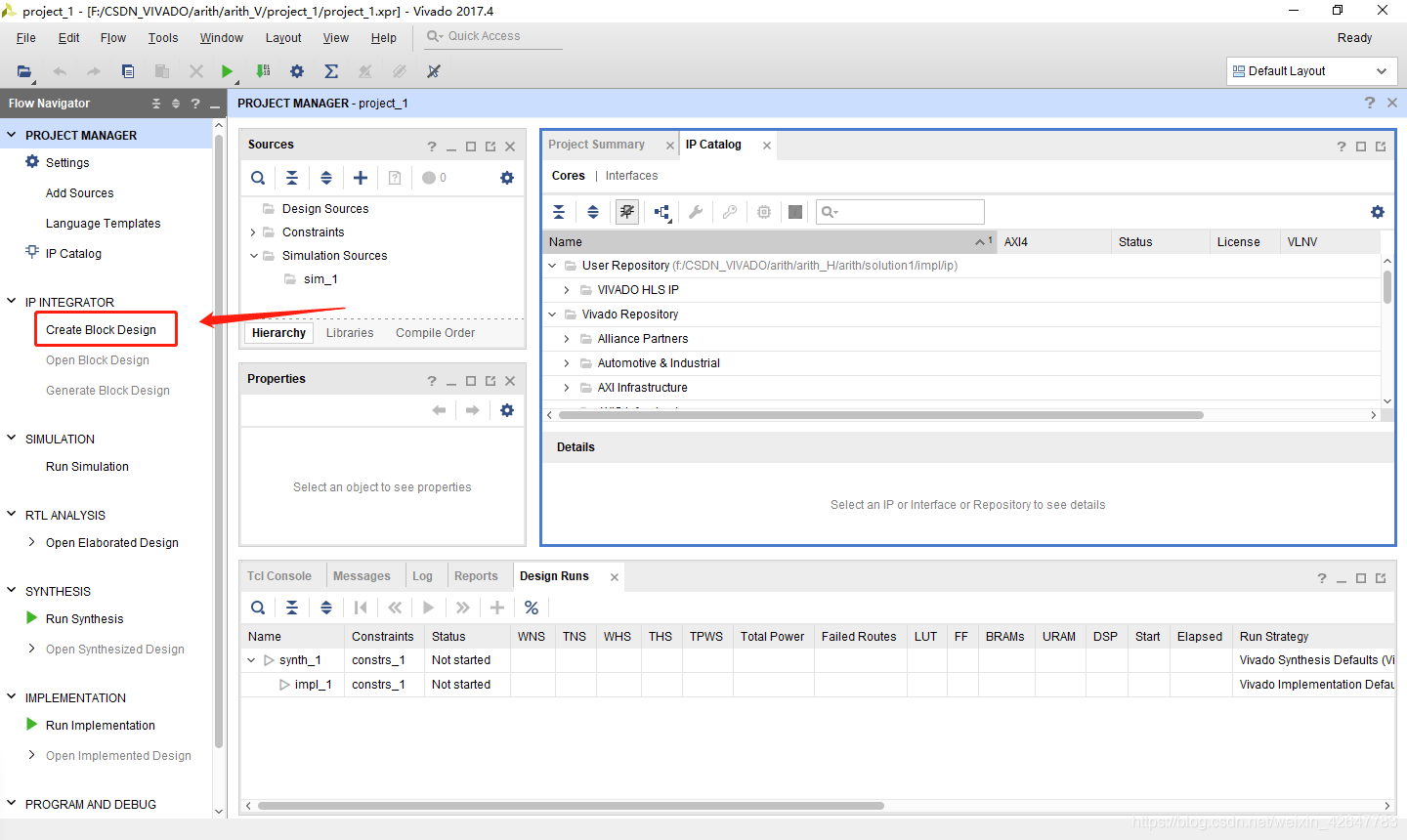Image resolution: width=1407 pixels, height=840 pixels.
Task: Search in the Design Runs panel
Action: (x=258, y=608)
